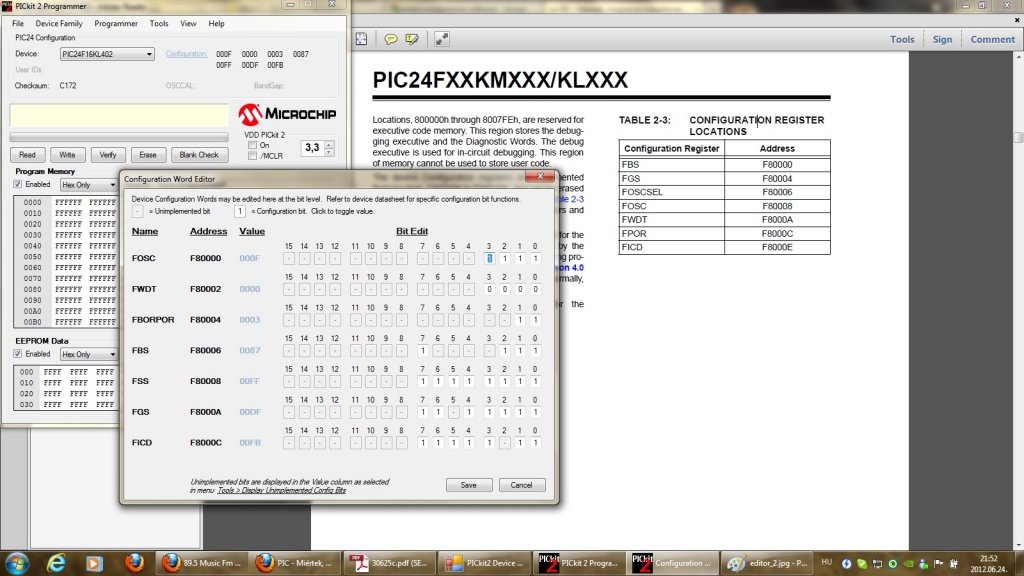This screenshot has width=1024, height=576.
Task: Click the taskbar clock showing 21:52
Action: [989, 564]
